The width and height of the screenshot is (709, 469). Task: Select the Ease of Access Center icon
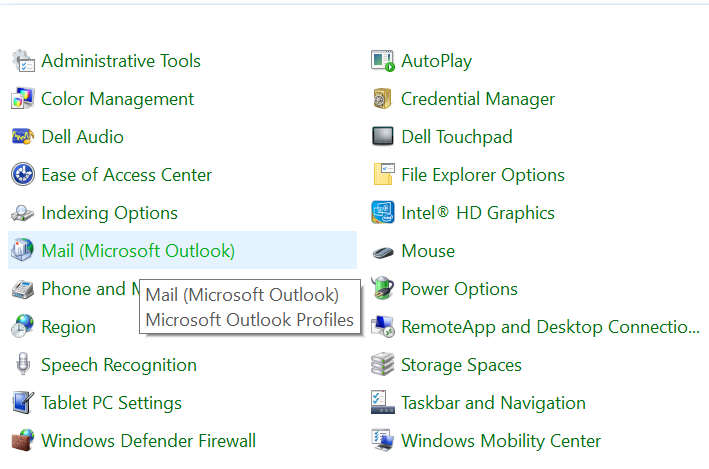pyautogui.click(x=23, y=175)
